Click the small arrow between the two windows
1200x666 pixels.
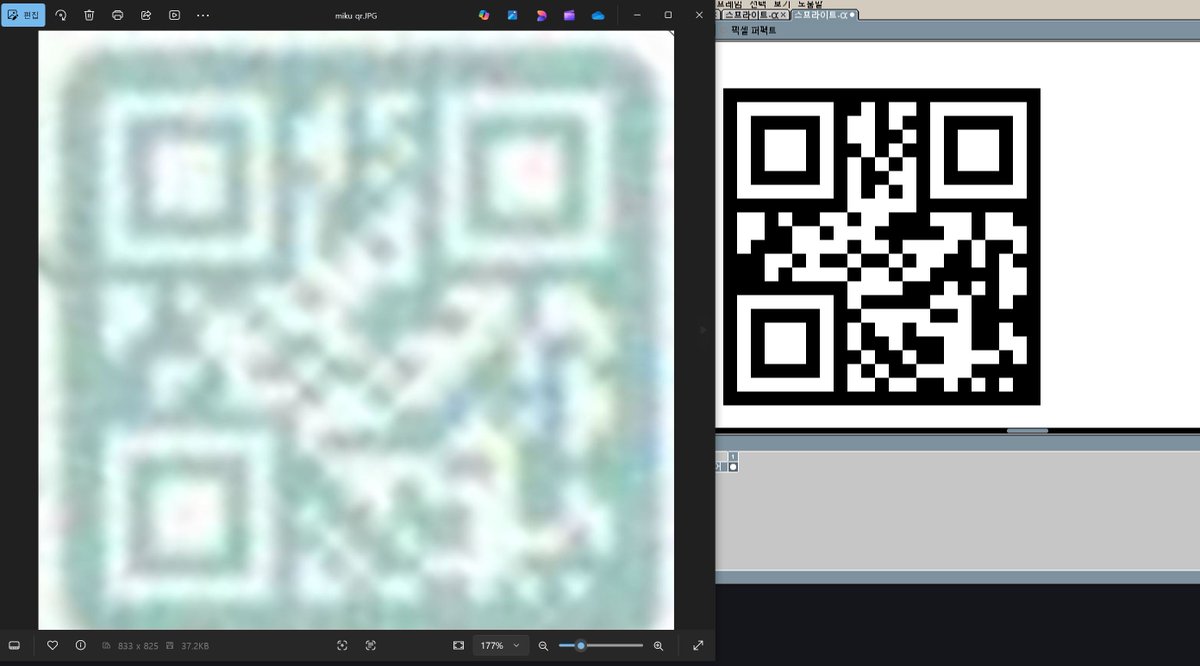click(x=702, y=329)
